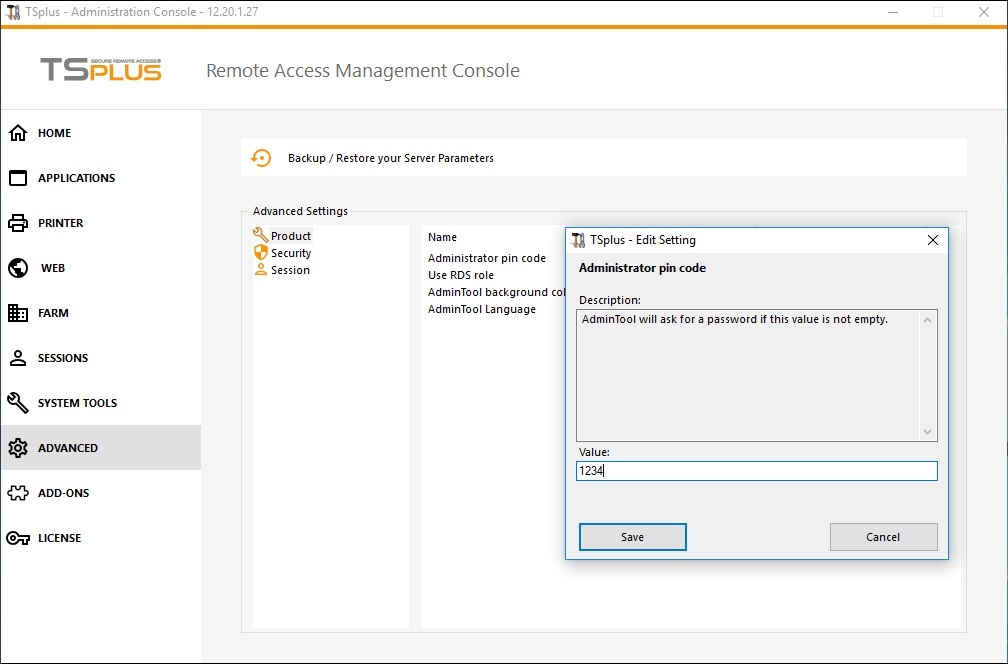
Task: Click the License key icon
Action: (x=18, y=538)
